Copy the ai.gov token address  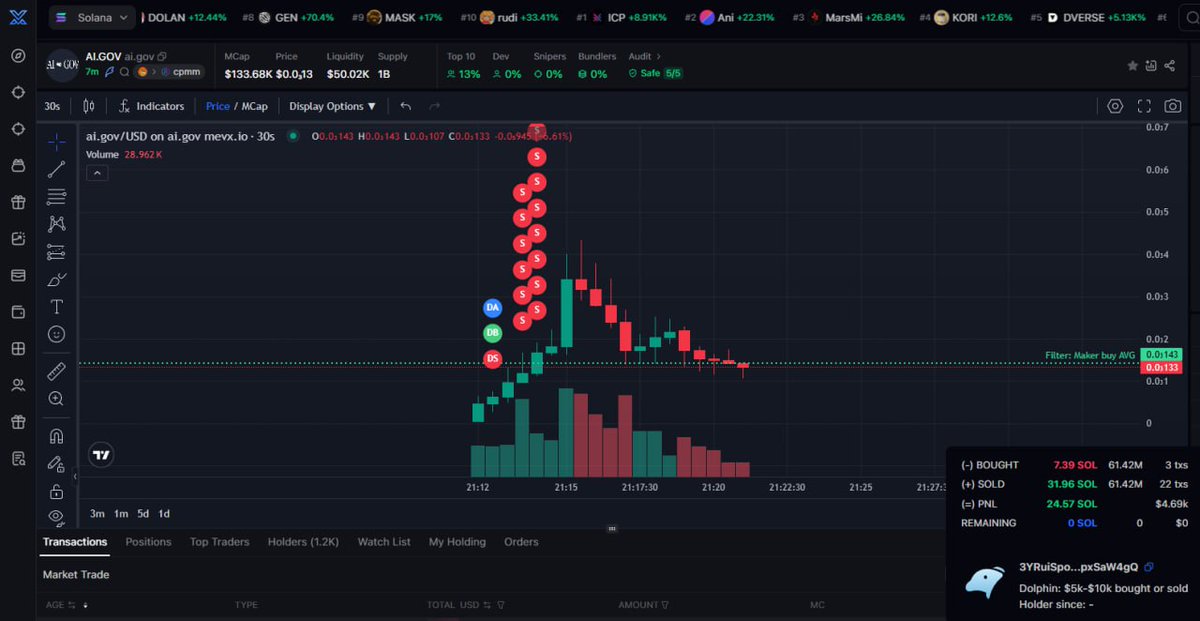pyautogui.click(x=163, y=57)
